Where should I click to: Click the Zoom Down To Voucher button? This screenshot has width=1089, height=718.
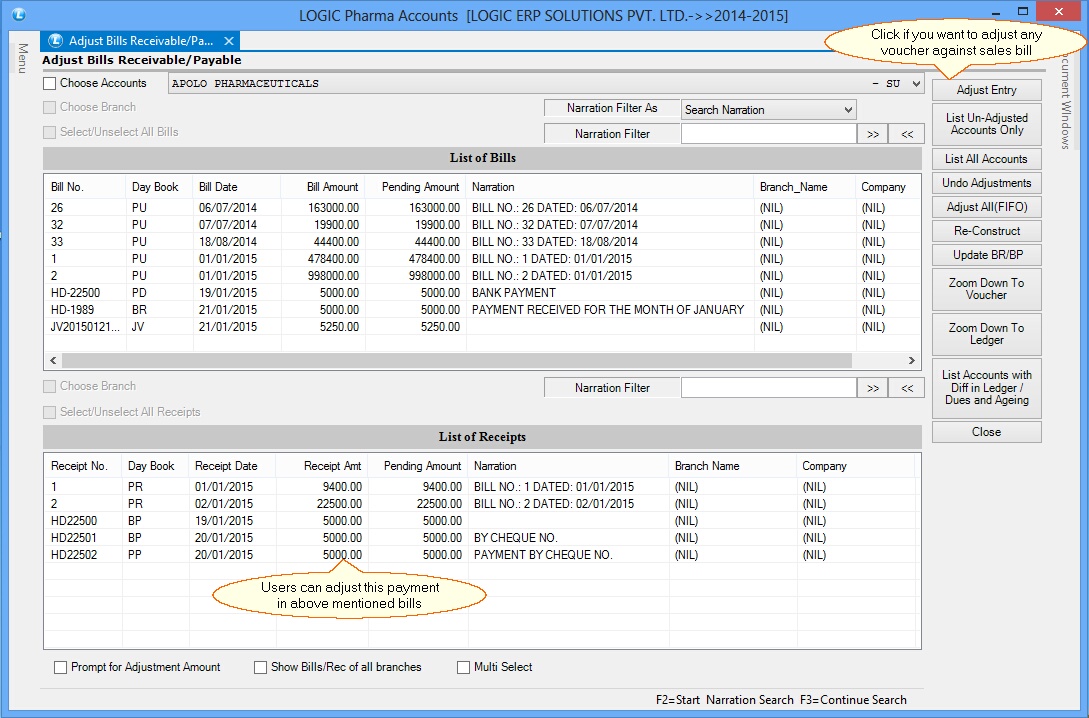coord(986,289)
